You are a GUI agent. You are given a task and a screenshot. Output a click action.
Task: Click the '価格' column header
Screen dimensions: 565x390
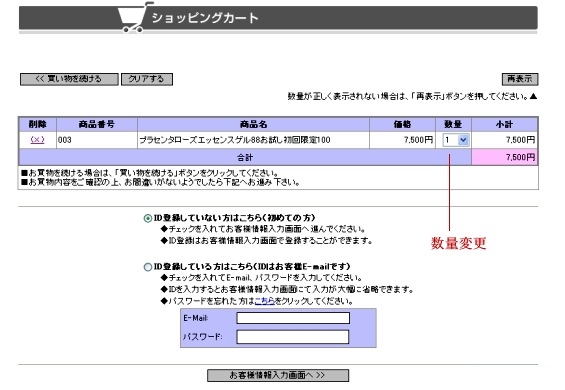(x=402, y=125)
